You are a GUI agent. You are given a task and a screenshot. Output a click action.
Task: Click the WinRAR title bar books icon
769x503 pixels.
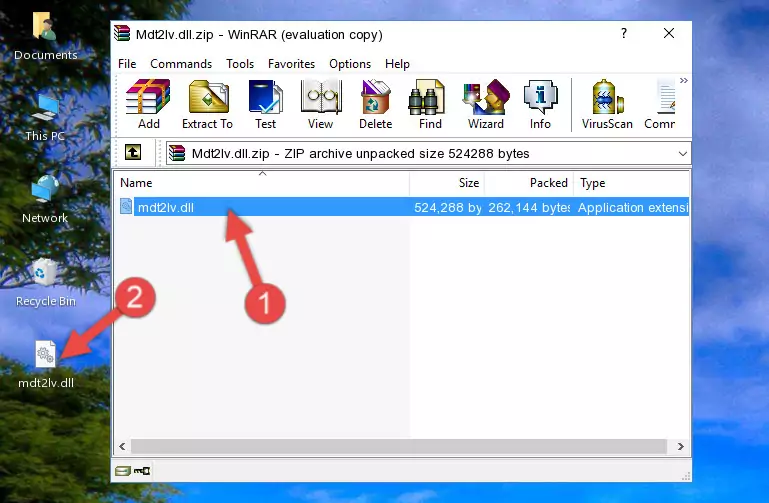pyautogui.click(x=122, y=34)
